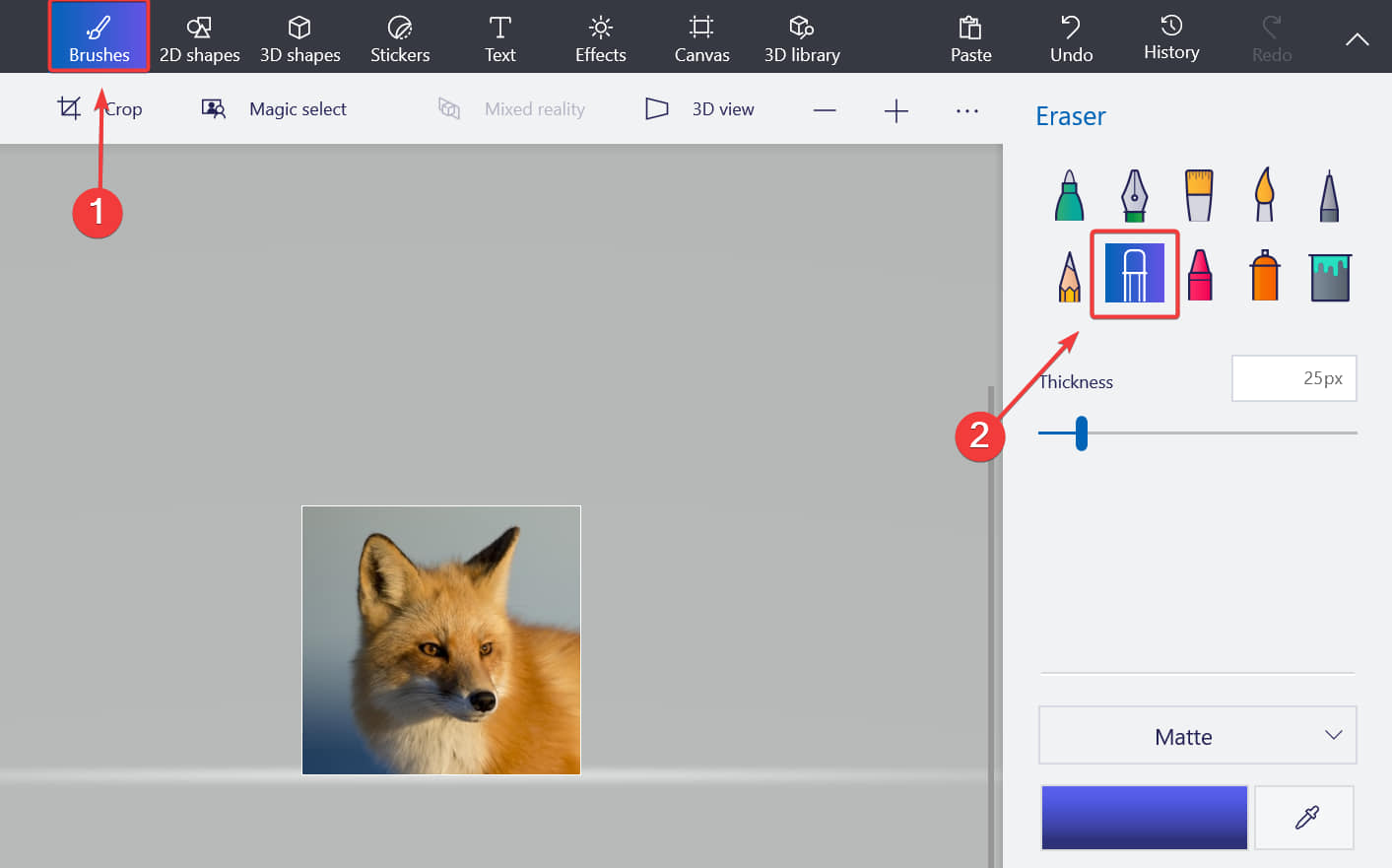Click the current color swatch

click(1144, 817)
